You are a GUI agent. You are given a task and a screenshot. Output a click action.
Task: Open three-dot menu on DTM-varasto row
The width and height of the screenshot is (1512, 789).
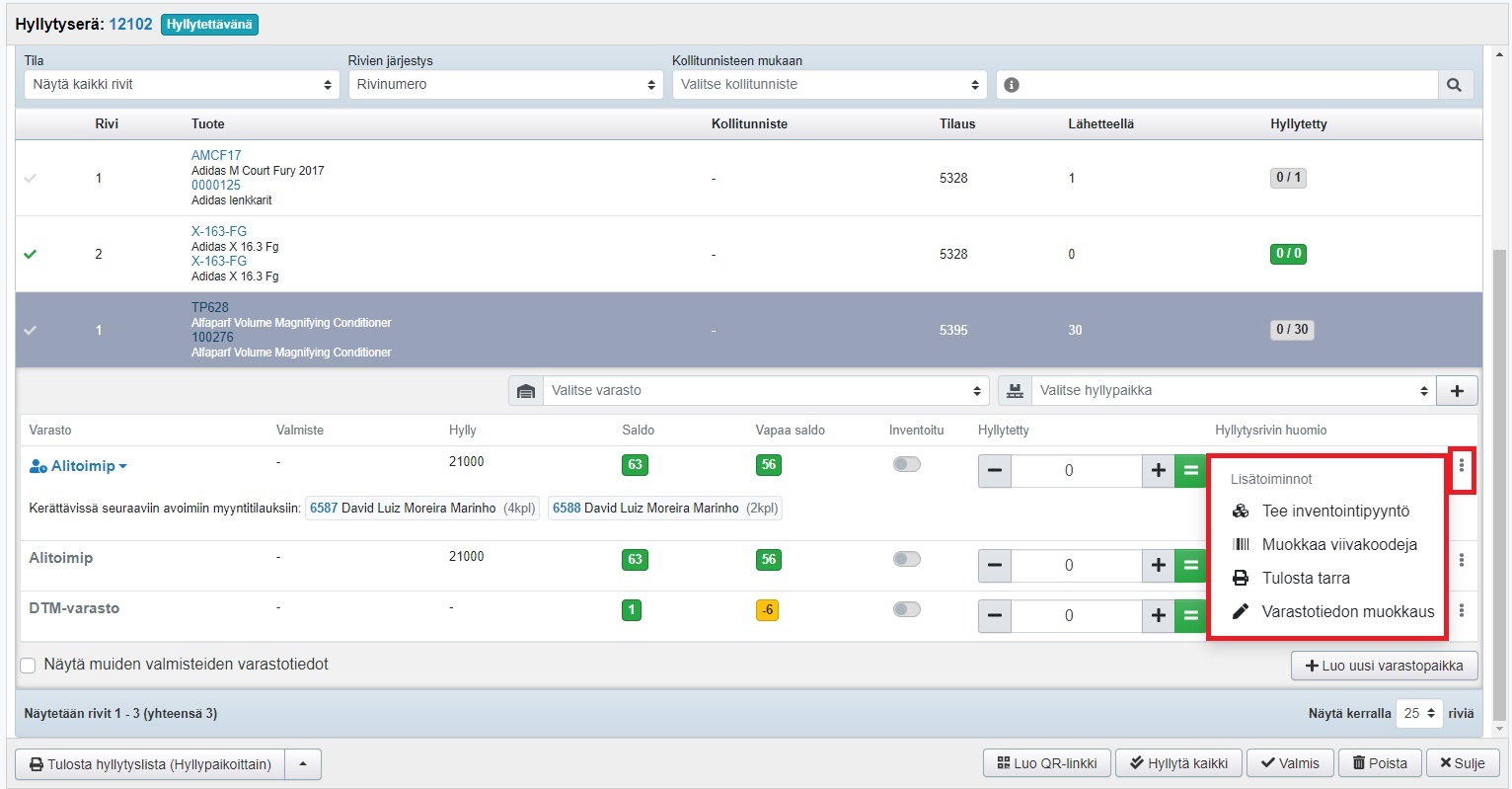coord(1461,611)
